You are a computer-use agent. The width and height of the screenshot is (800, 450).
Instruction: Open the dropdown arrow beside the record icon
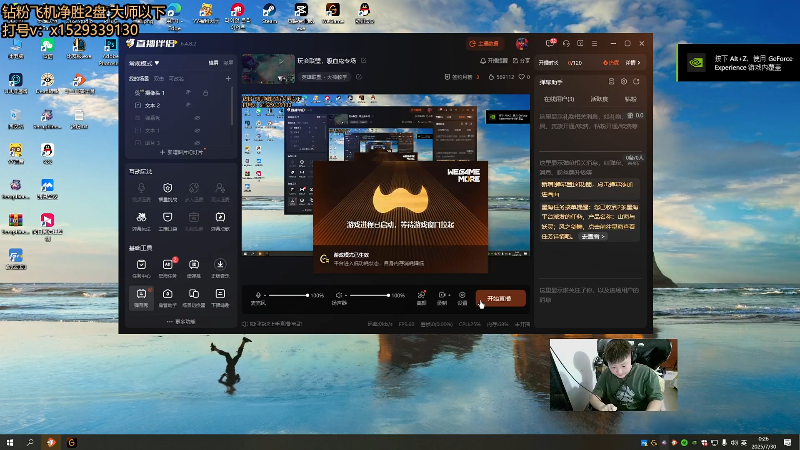click(449, 295)
